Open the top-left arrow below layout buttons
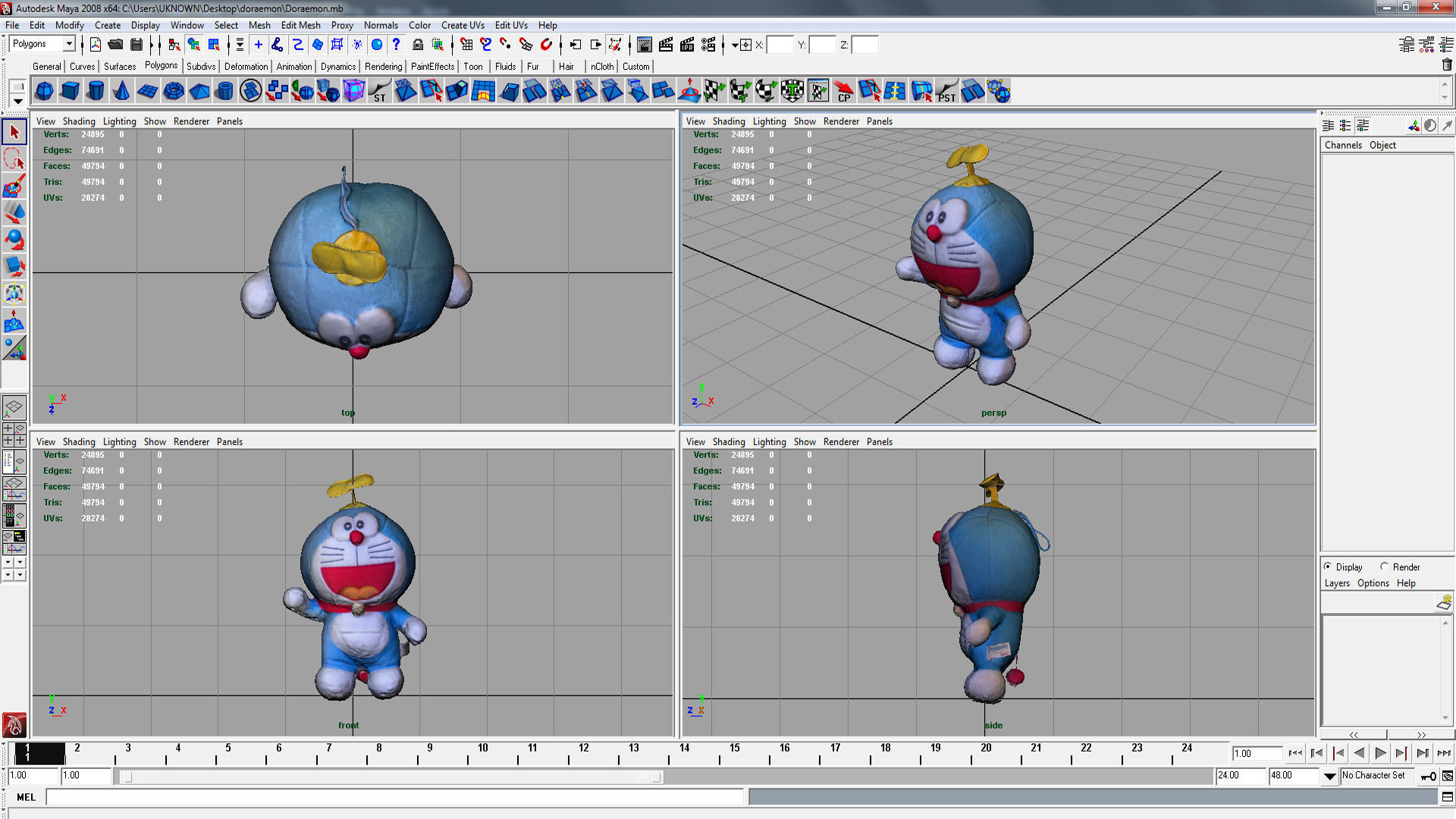This screenshot has height=819, width=1456. tap(8, 563)
